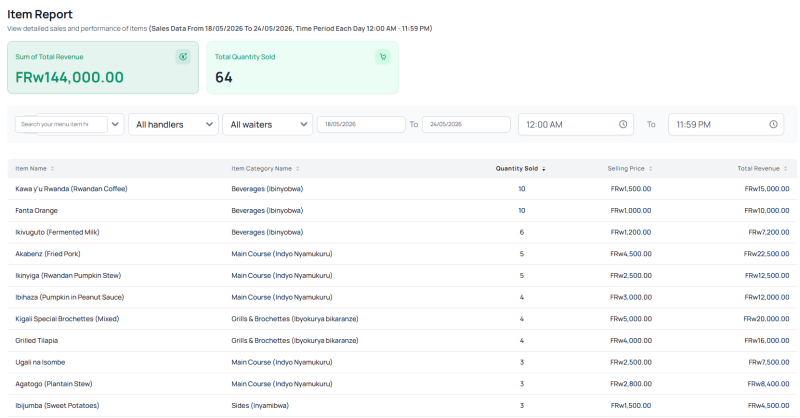Click FRw7,200.00 total revenue value
The width and height of the screenshot is (800, 418).
pos(769,232)
